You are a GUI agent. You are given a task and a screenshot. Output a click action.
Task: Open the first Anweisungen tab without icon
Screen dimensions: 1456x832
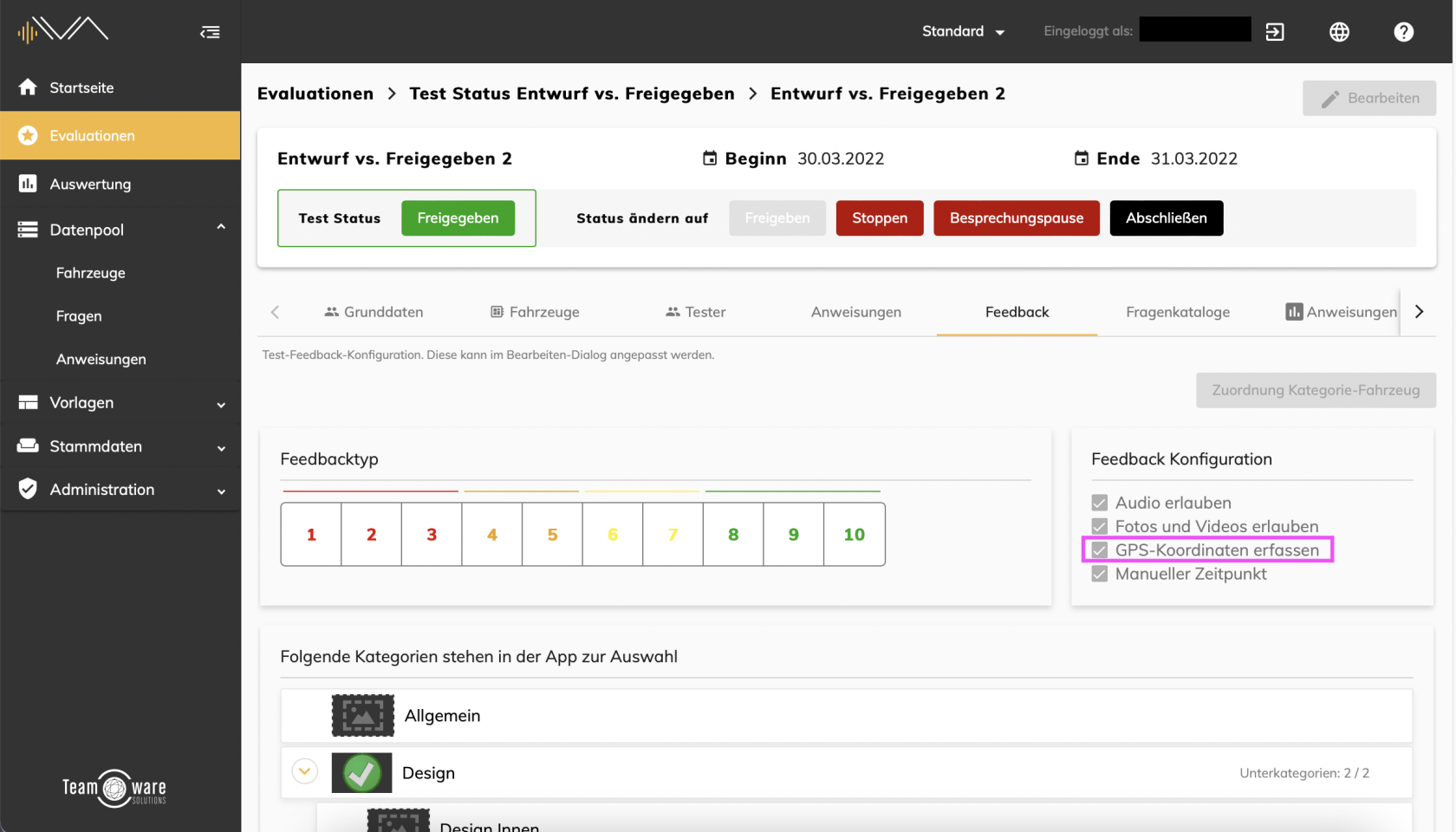pos(856,312)
